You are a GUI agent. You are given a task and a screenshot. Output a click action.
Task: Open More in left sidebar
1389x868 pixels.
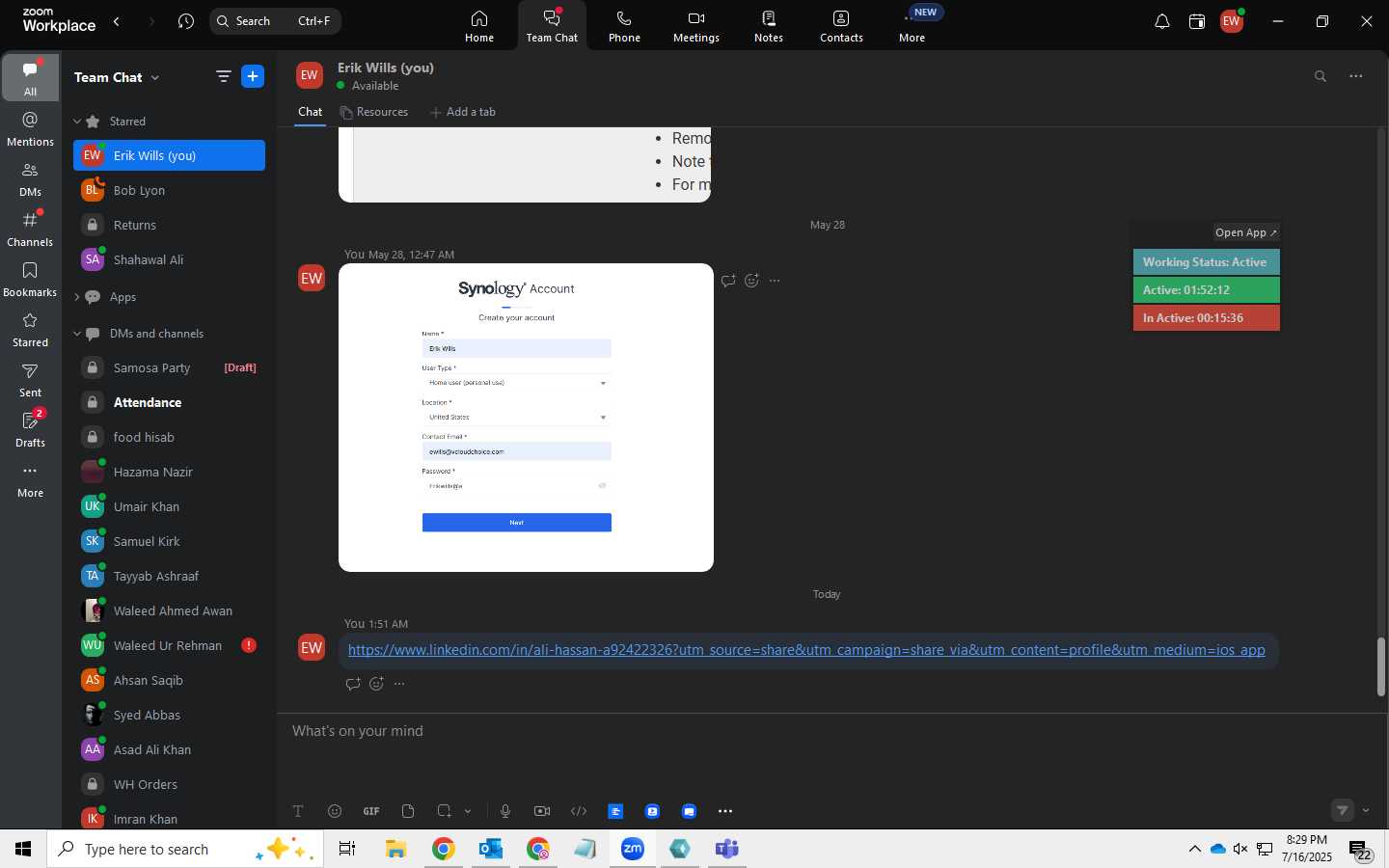click(x=30, y=479)
